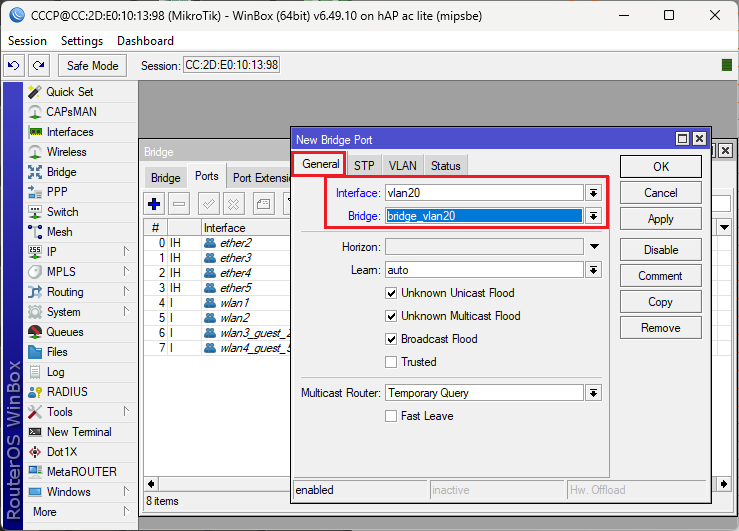Click the minus remove button in Bridge window
This screenshot has height=531, width=739.
point(179,204)
